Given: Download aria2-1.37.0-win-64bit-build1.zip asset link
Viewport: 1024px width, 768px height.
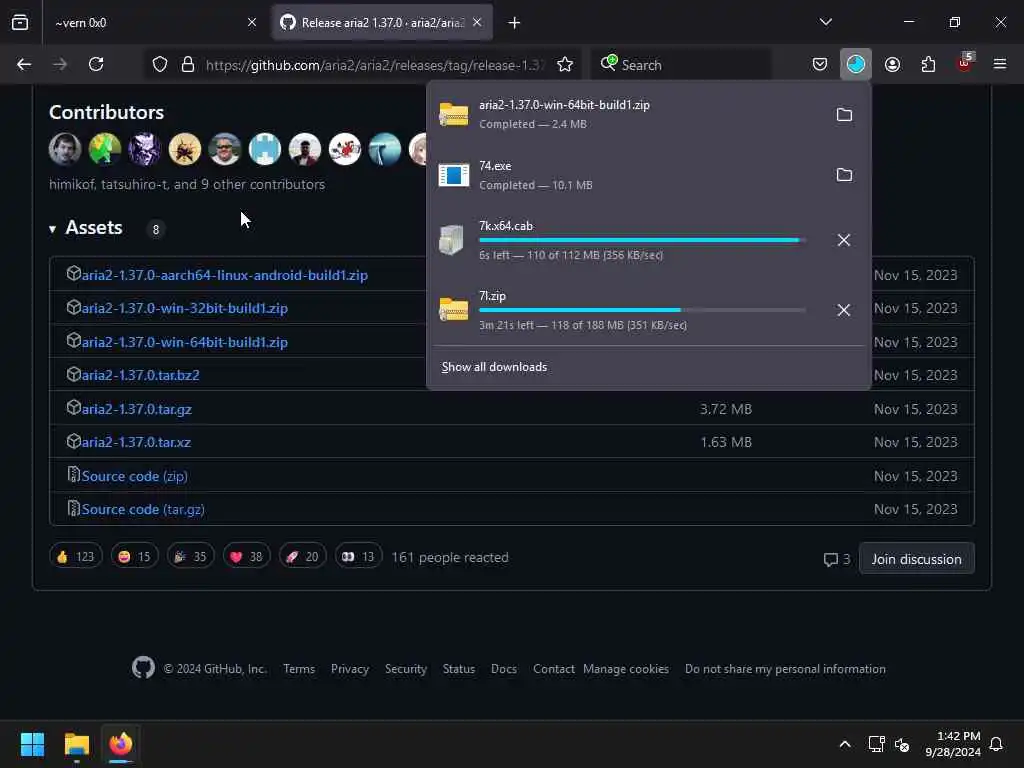Looking at the screenshot, I should click(185, 342).
